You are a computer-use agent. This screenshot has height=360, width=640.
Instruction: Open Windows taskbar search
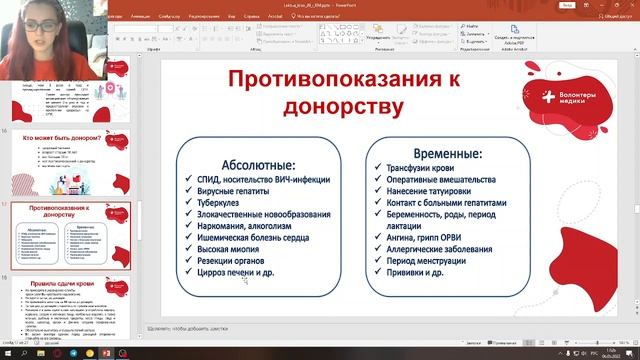pos(24,353)
